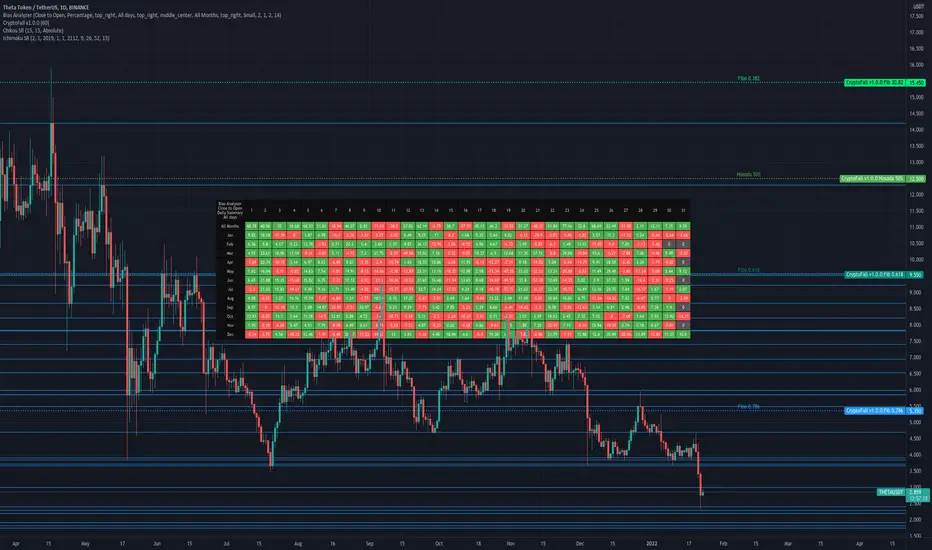Click 'Sep' on the time axis
Image resolution: width=932 pixels, height=550 pixels.
[369, 543]
